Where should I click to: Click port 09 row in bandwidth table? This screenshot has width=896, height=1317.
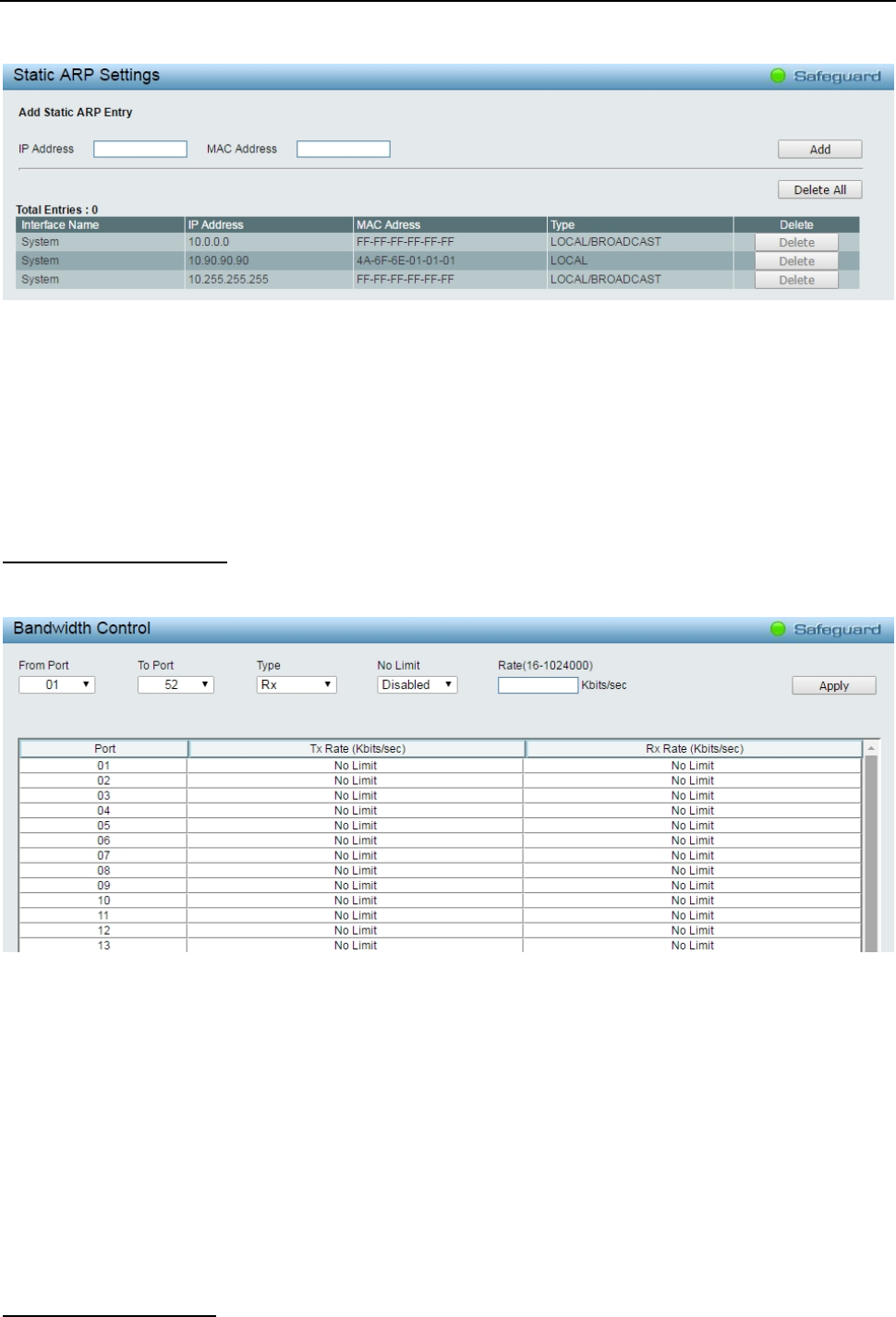441,886
